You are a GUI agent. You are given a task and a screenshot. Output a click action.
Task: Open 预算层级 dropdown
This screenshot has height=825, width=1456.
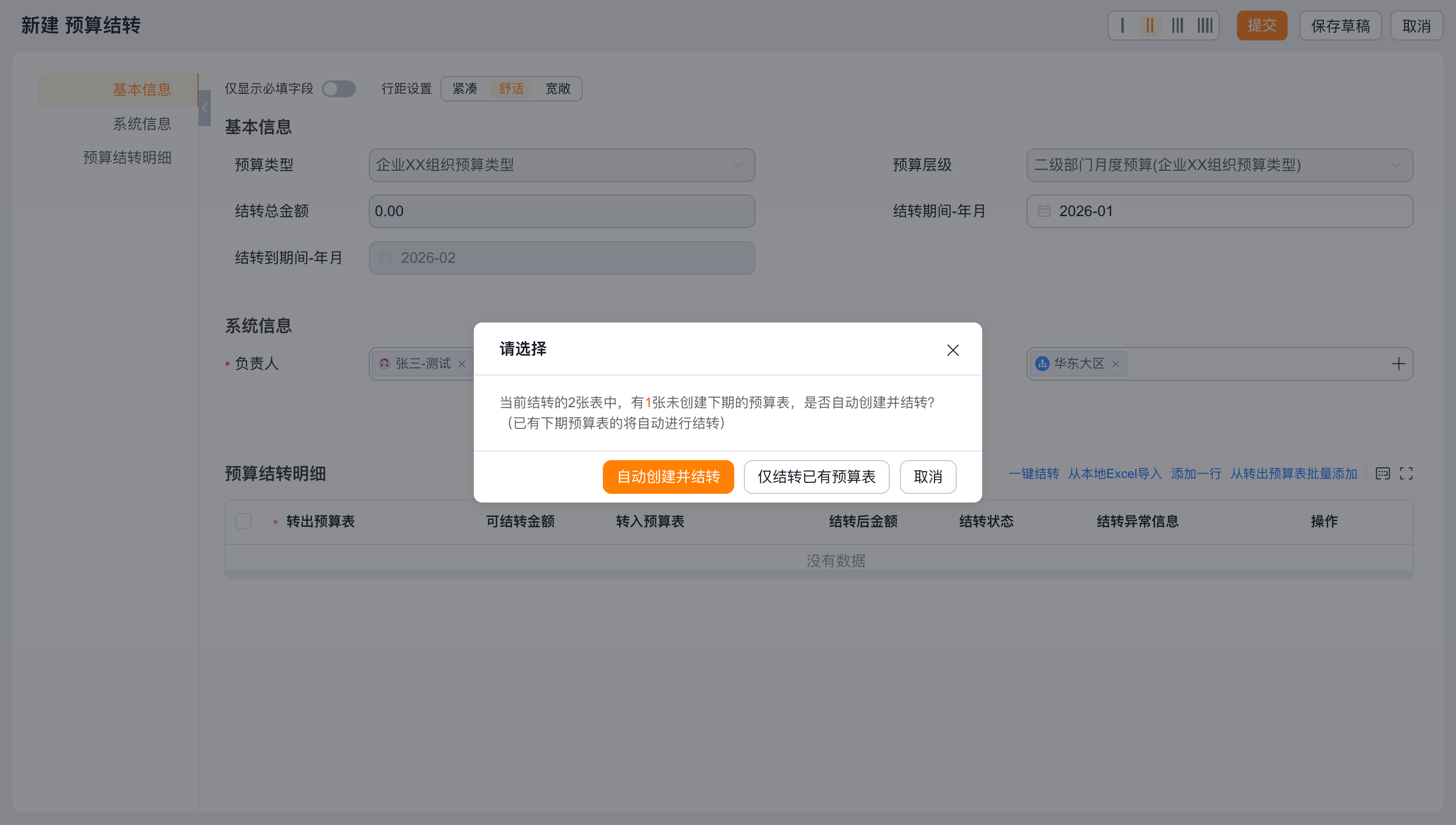coord(1220,165)
